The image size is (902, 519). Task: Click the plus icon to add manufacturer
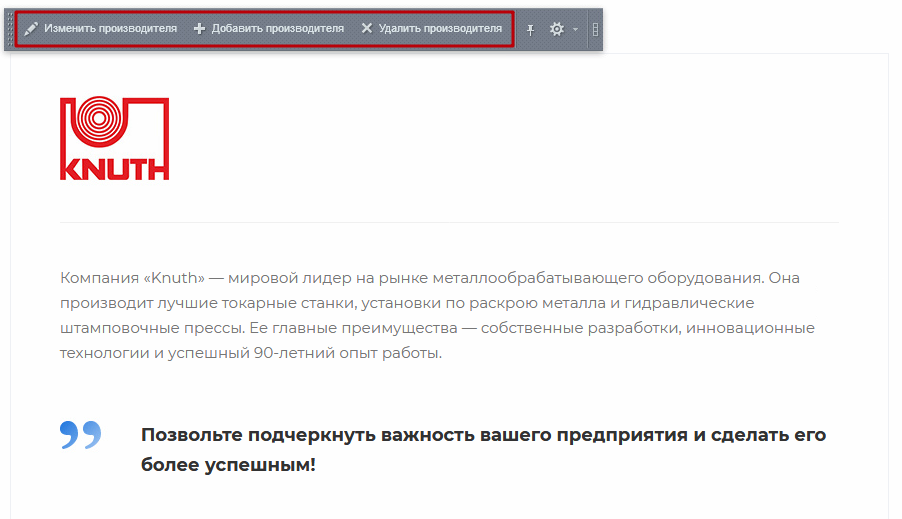point(199,29)
